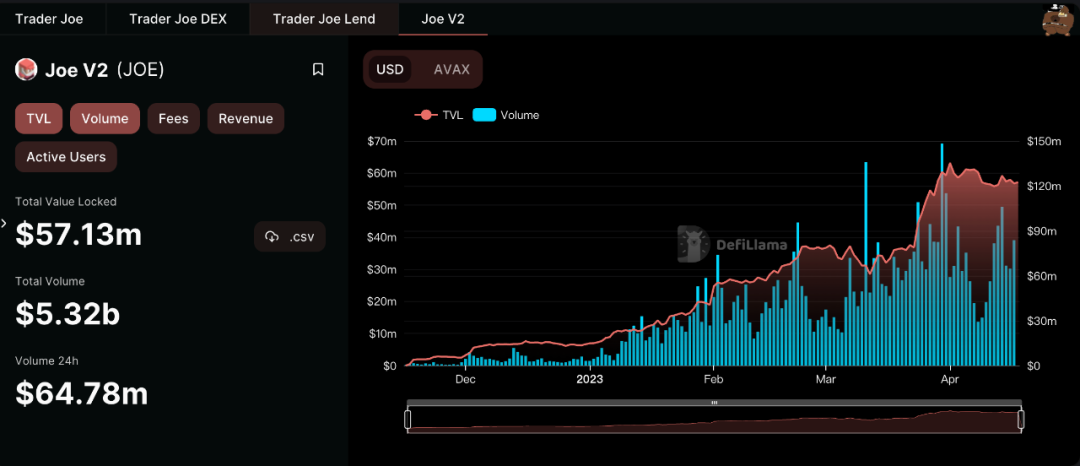The width and height of the screenshot is (1080, 466).
Task: Enable the Revenue chart metric
Action: (x=246, y=118)
